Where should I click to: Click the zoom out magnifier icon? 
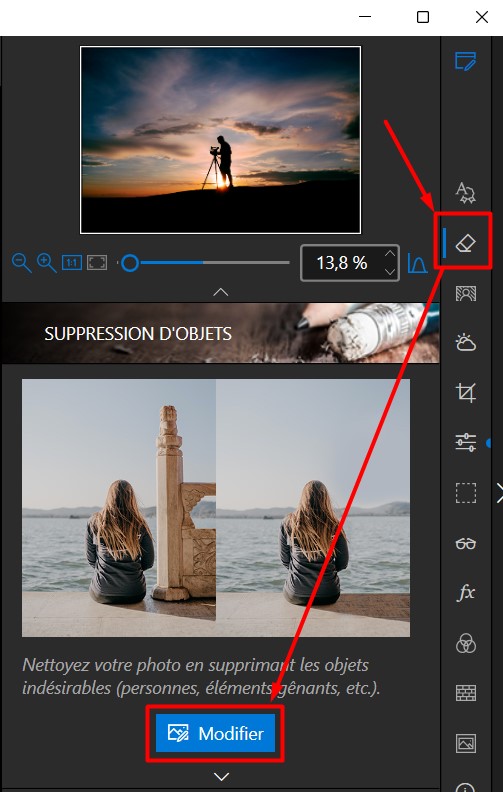click(21, 263)
